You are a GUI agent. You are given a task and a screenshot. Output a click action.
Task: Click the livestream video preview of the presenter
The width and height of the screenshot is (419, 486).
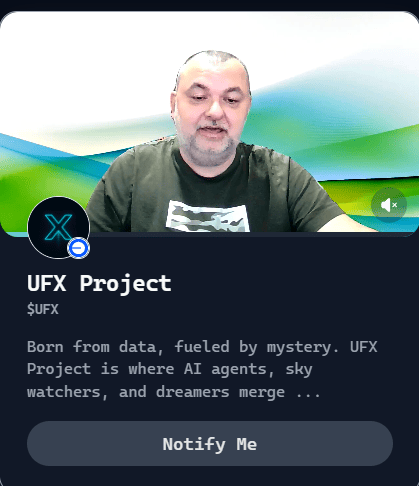209,123
